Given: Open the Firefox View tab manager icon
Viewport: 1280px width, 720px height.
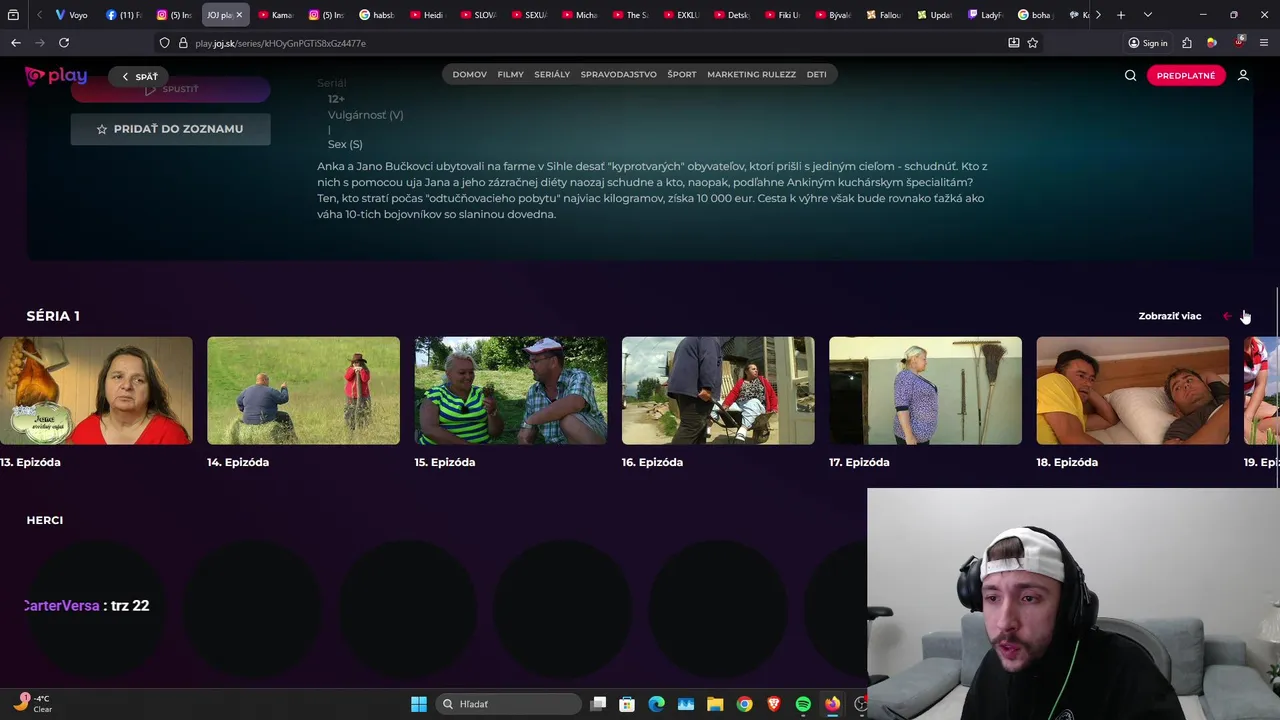Looking at the screenshot, I should click(x=13, y=15).
